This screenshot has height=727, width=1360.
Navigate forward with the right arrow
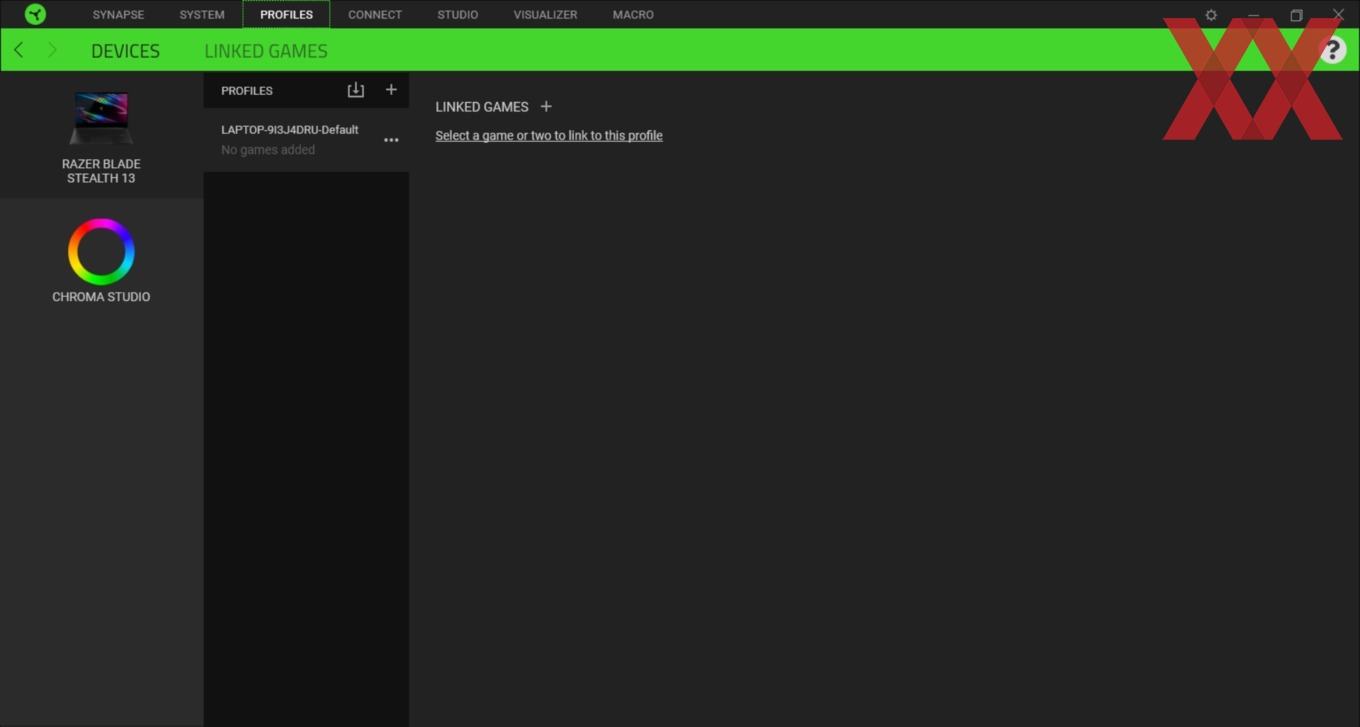(x=52, y=50)
